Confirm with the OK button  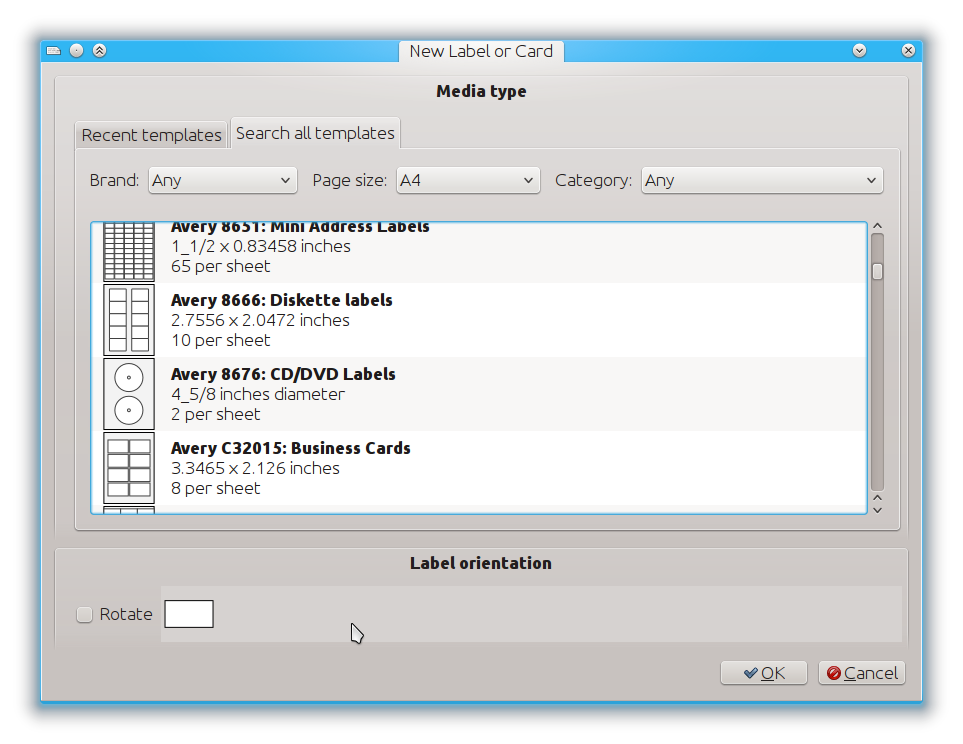(764, 673)
